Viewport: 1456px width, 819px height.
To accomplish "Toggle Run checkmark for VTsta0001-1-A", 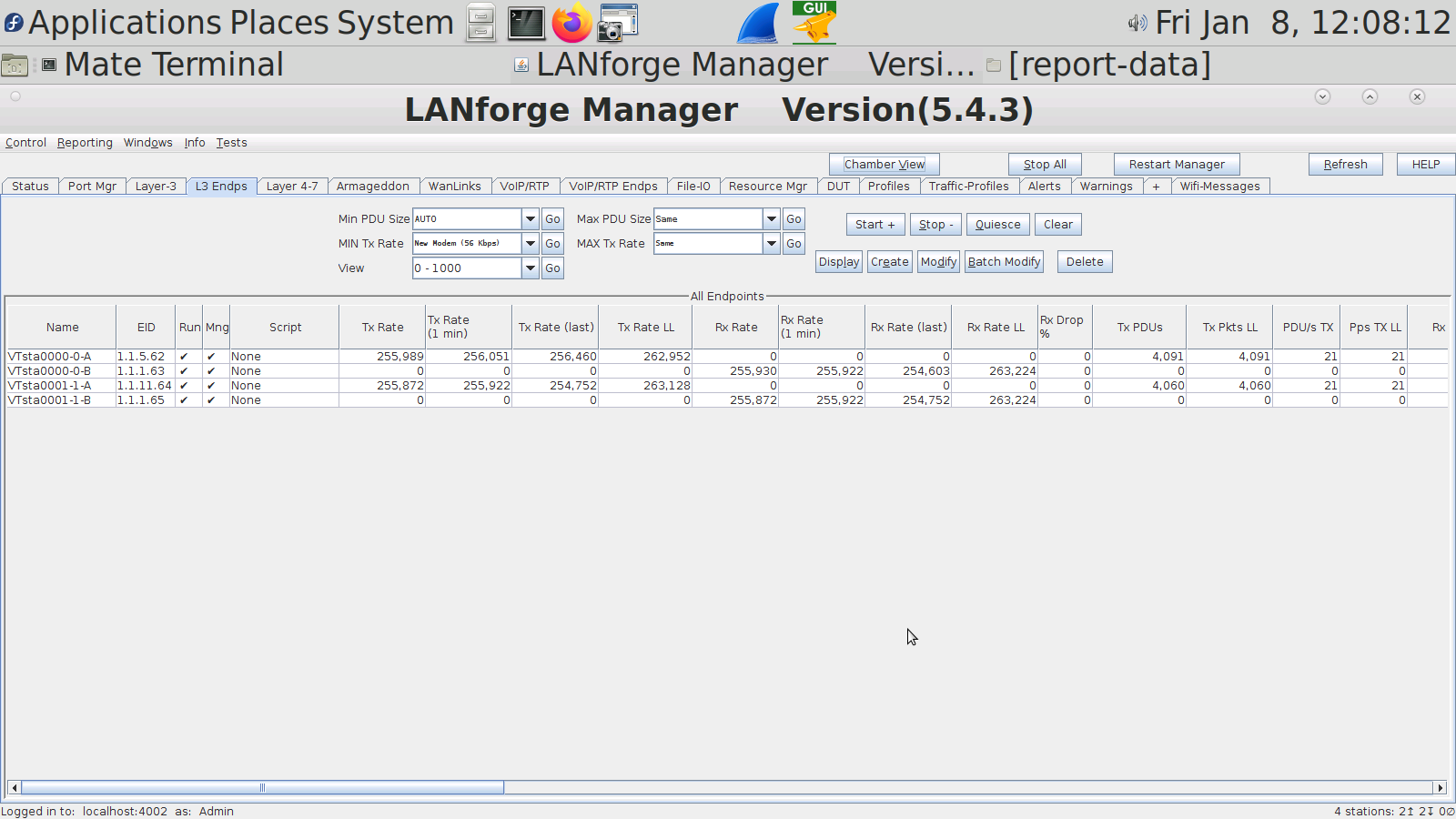I will [184, 386].
